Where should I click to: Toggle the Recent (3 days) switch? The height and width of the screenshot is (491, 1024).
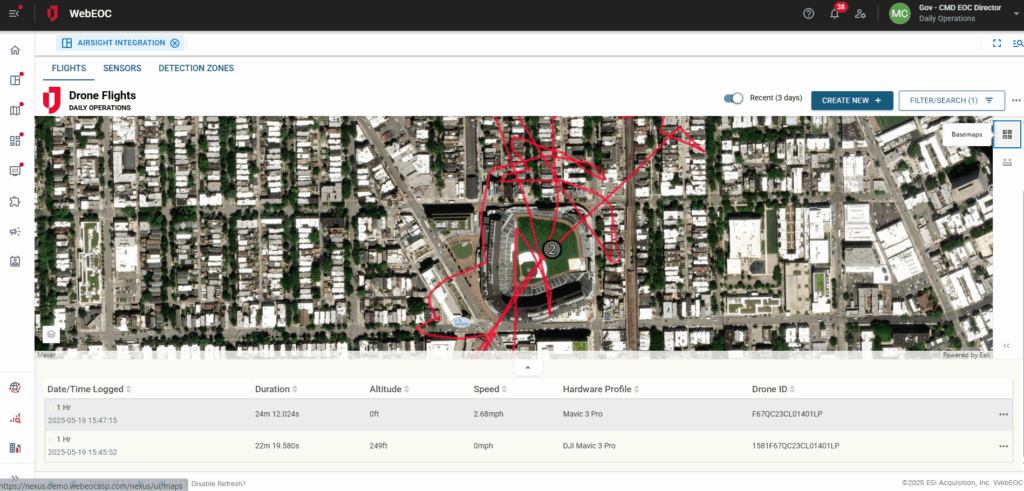point(735,99)
